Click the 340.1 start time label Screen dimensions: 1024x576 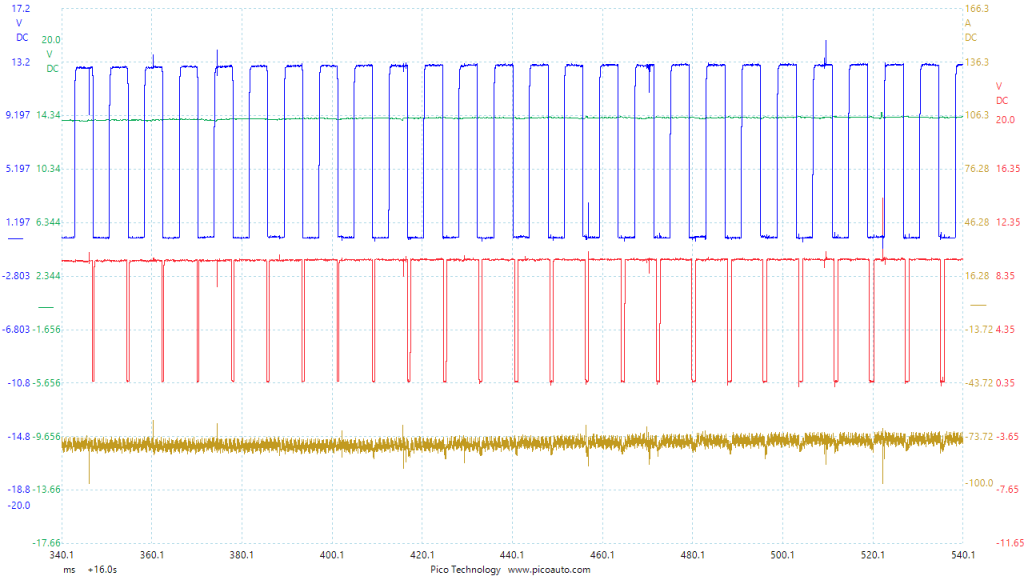[x=62, y=555]
